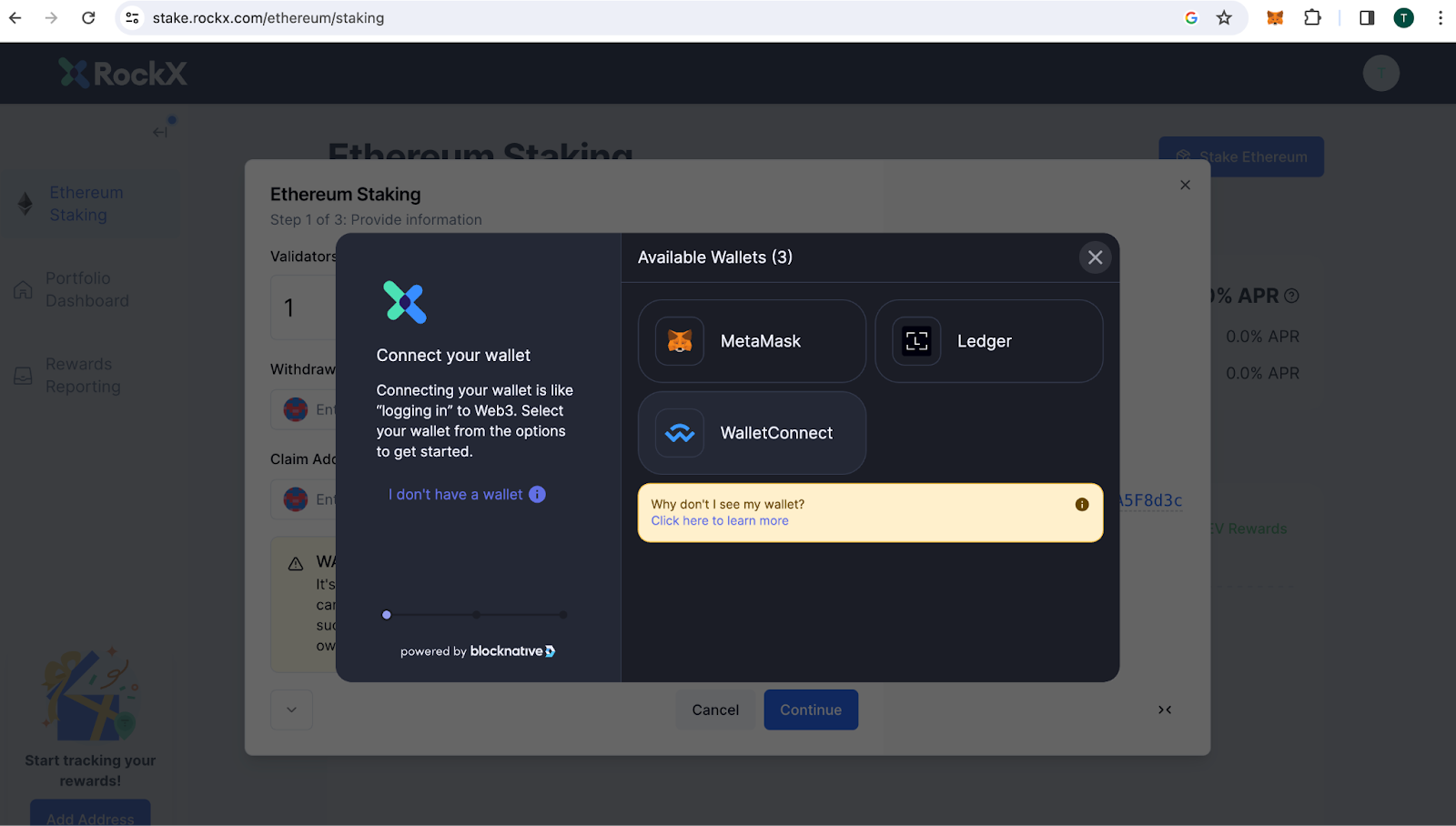Image resolution: width=1456 pixels, height=826 pixels.
Task: Click the info icon in the yellow notice
Action: pyautogui.click(x=1081, y=505)
